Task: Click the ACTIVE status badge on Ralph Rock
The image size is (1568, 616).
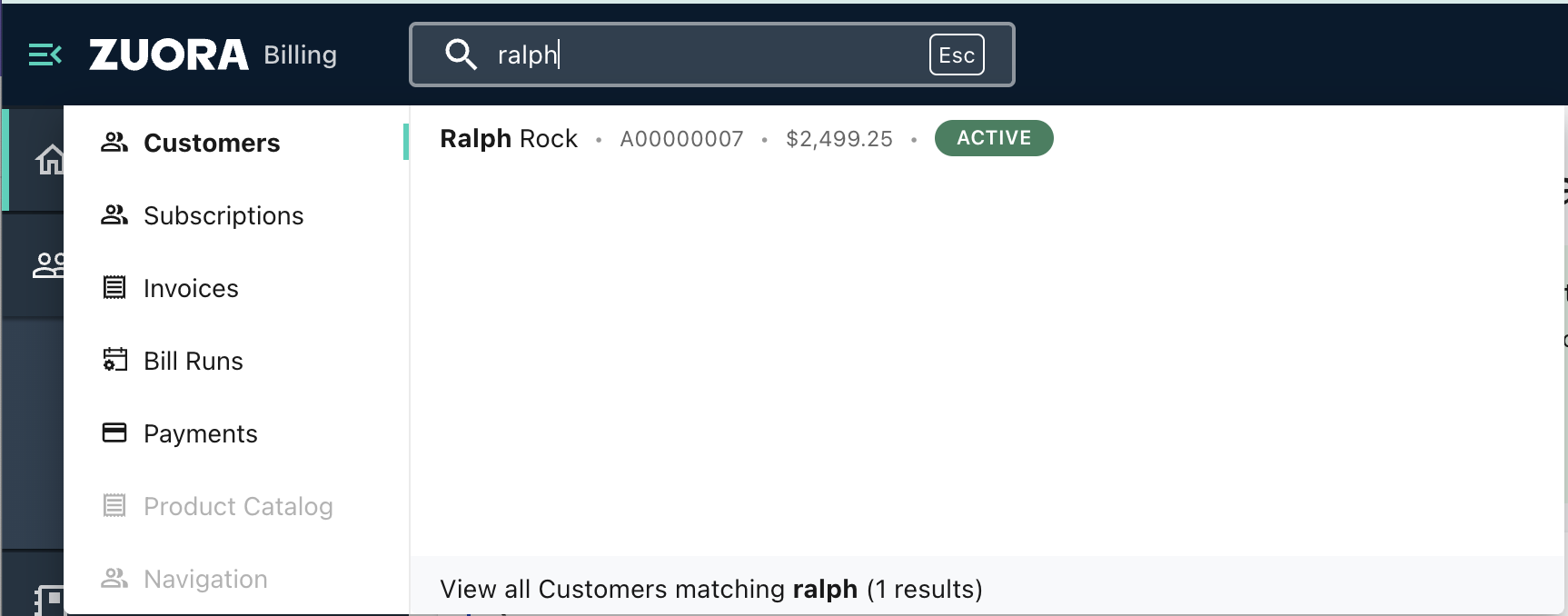Action: click(x=993, y=138)
